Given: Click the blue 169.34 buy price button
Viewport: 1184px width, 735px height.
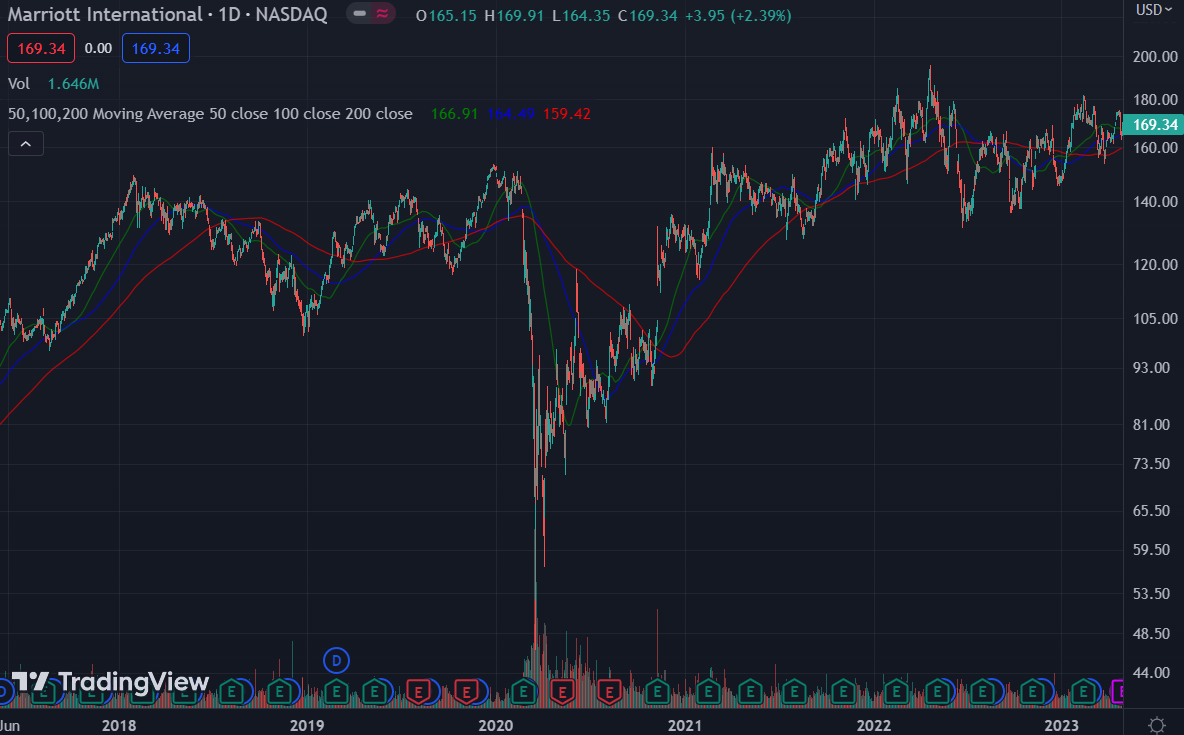Looking at the screenshot, I should click(x=156, y=48).
